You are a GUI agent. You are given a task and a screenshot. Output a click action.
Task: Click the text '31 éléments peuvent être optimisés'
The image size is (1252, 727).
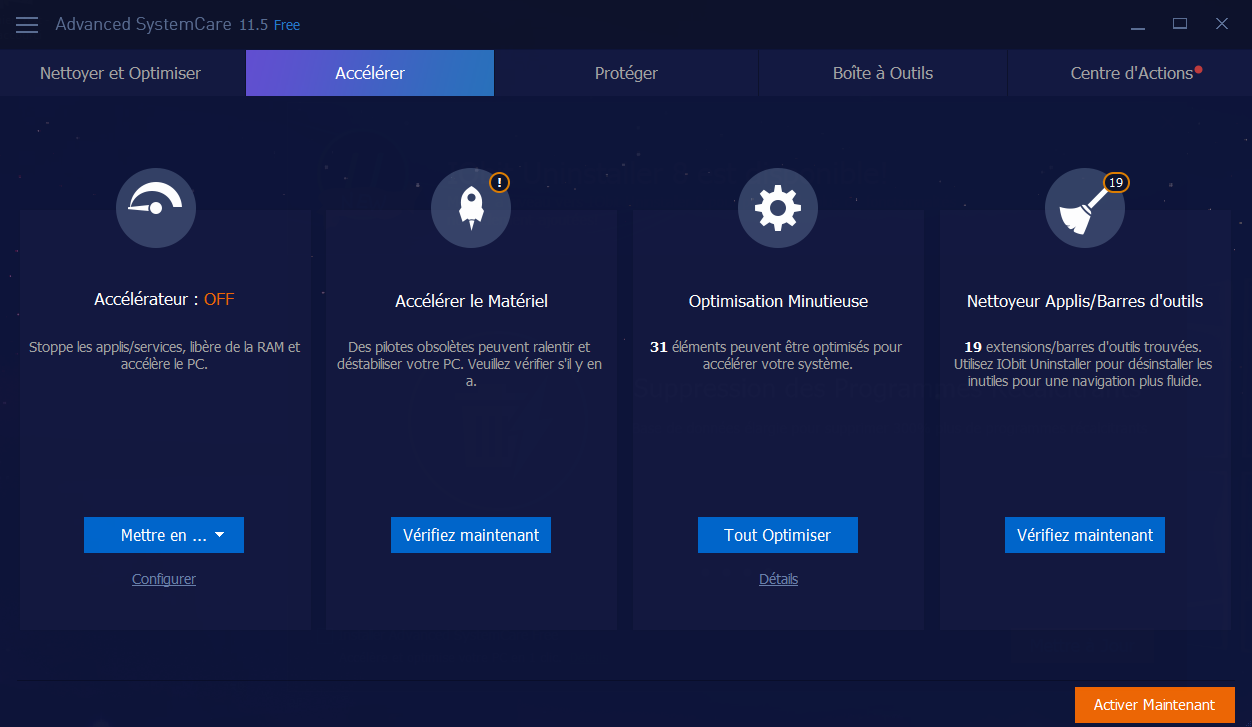[777, 355]
